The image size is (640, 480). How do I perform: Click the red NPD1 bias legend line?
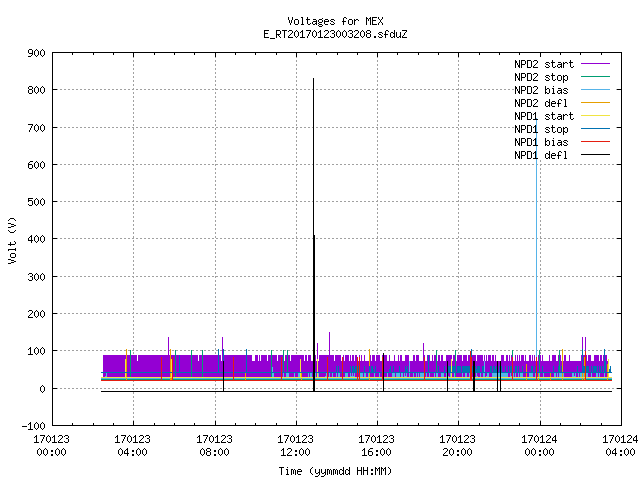(595, 142)
